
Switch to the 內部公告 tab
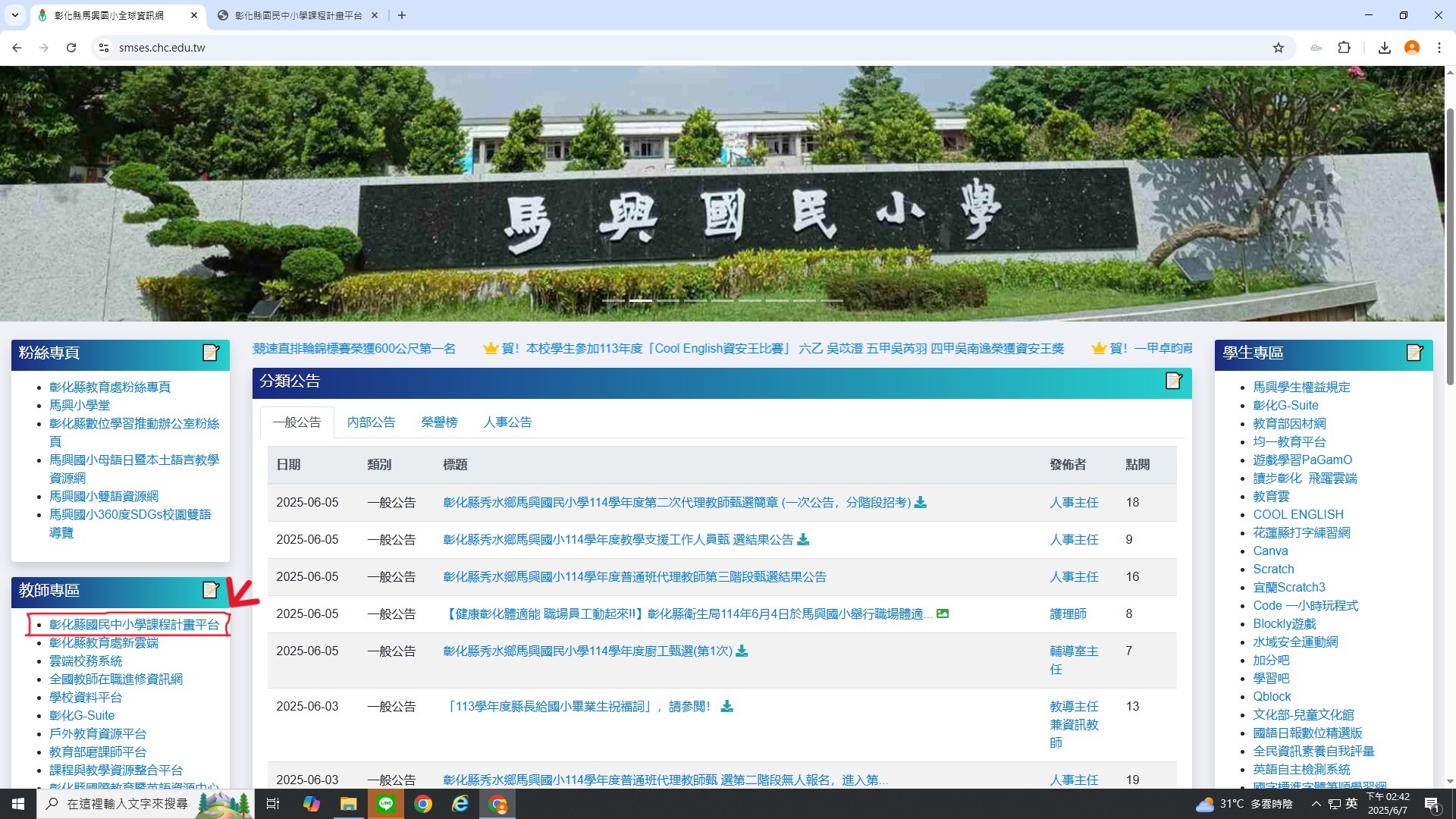[371, 422]
